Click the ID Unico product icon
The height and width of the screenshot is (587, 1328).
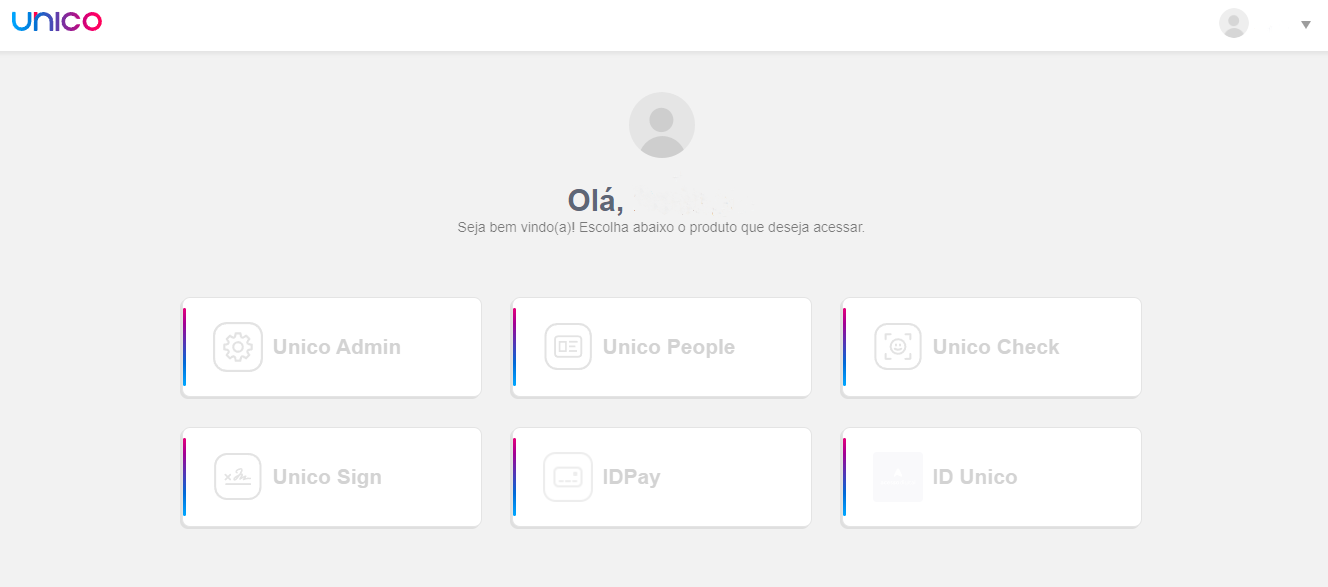pyautogui.click(x=898, y=477)
